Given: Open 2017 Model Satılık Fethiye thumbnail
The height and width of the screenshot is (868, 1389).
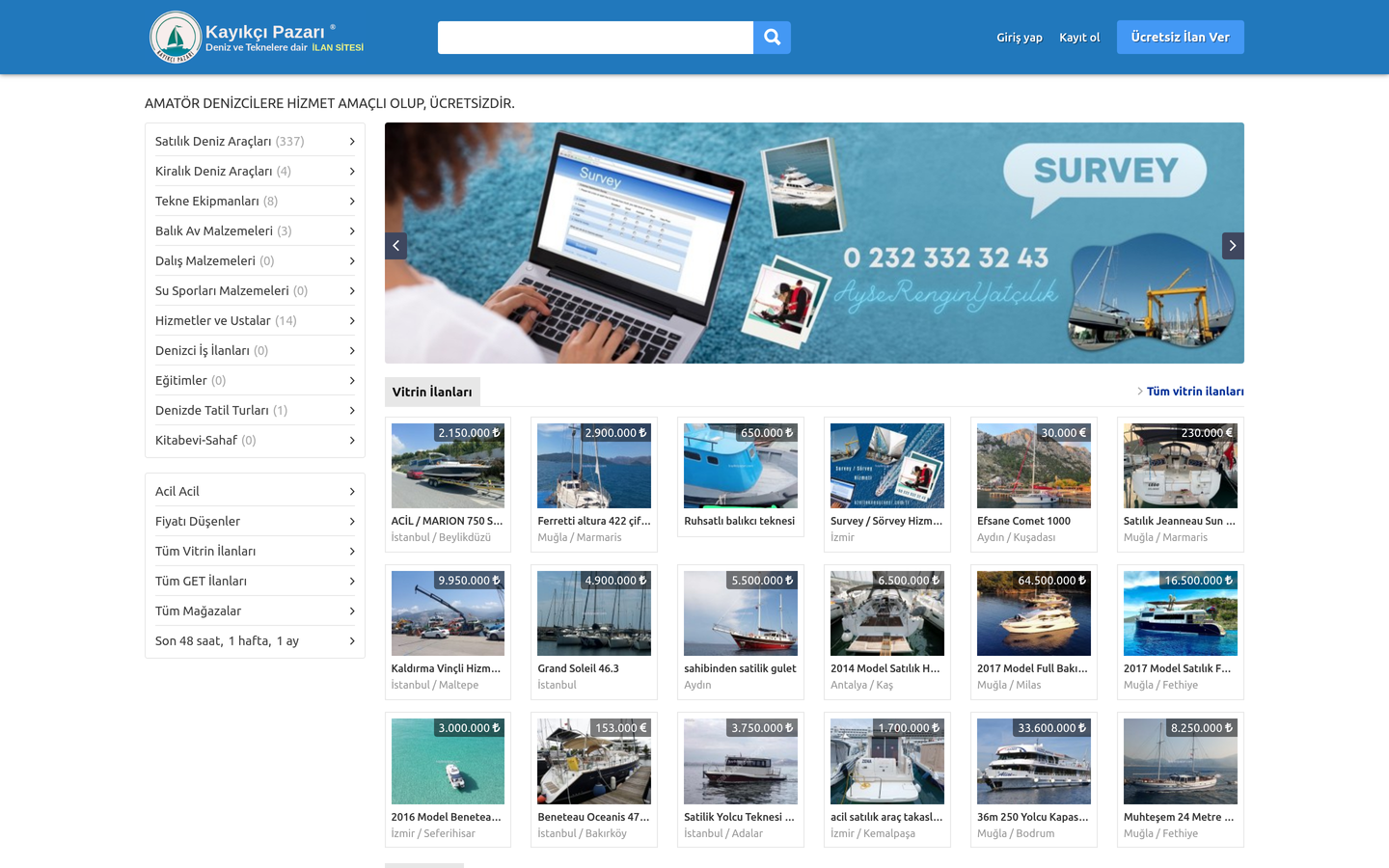Looking at the screenshot, I should pyautogui.click(x=1181, y=613).
